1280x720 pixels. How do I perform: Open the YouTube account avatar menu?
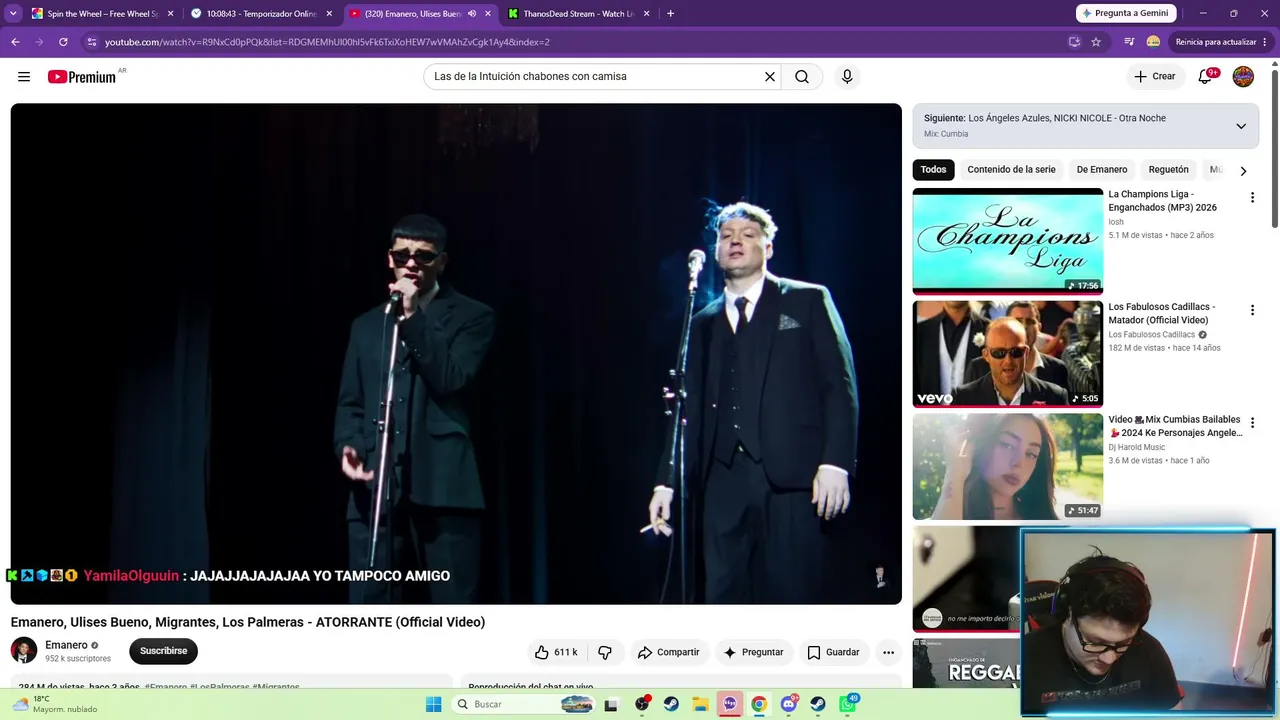coord(1243,77)
